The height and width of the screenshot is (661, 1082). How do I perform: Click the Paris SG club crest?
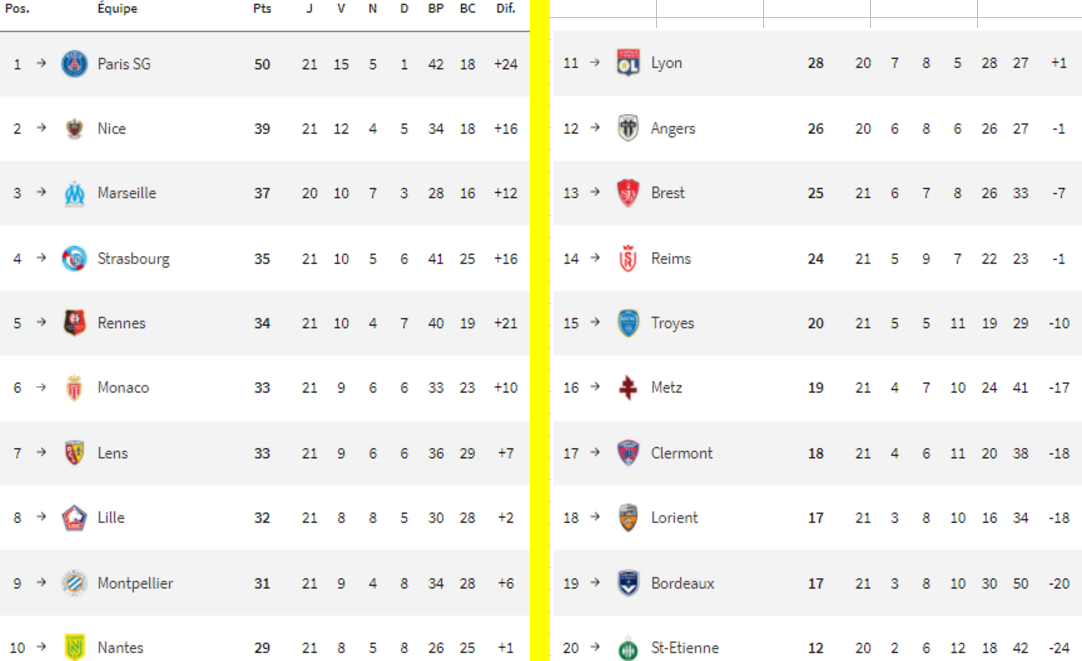(x=74, y=64)
